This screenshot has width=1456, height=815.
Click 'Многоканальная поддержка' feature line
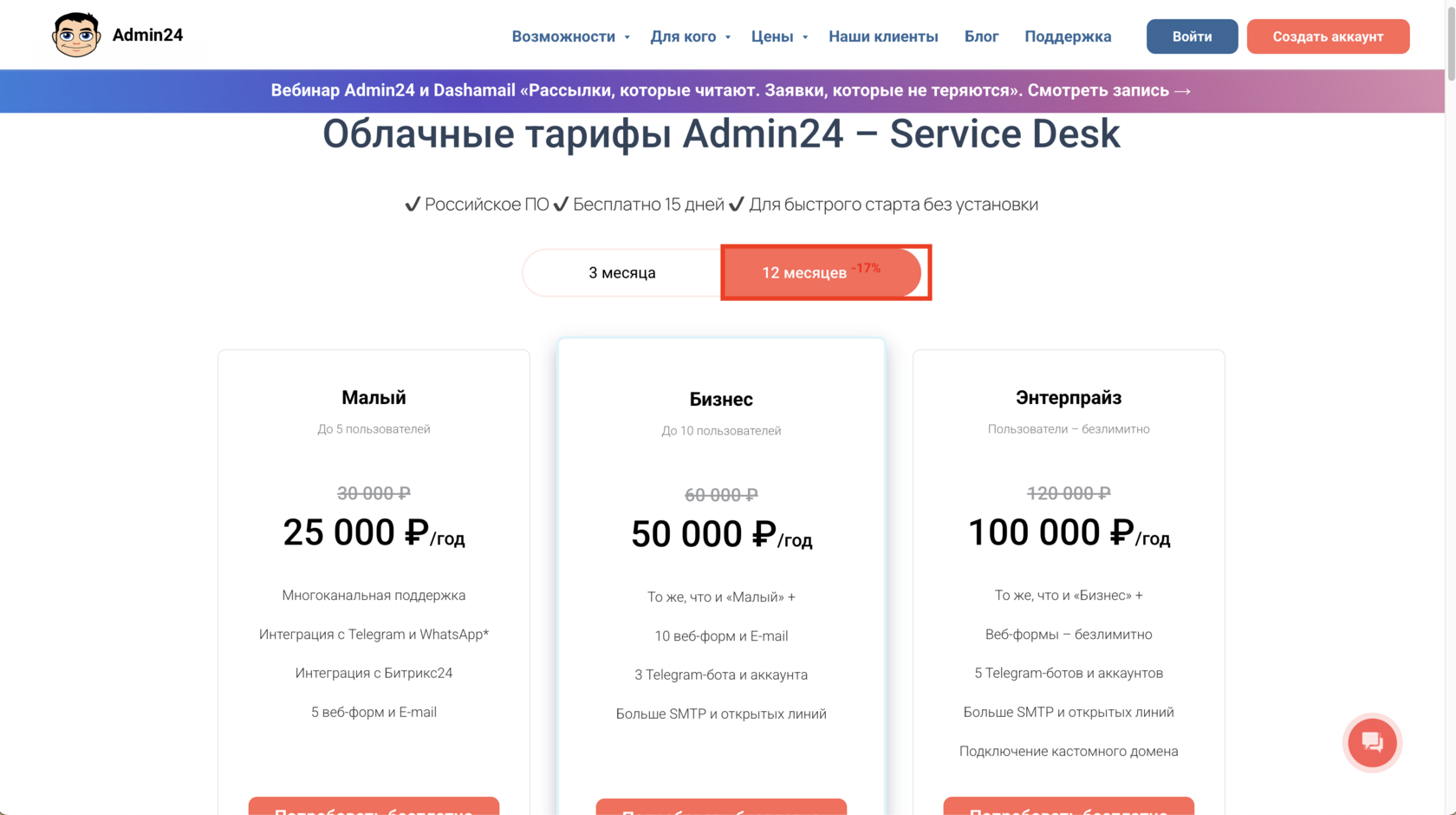click(374, 595)
